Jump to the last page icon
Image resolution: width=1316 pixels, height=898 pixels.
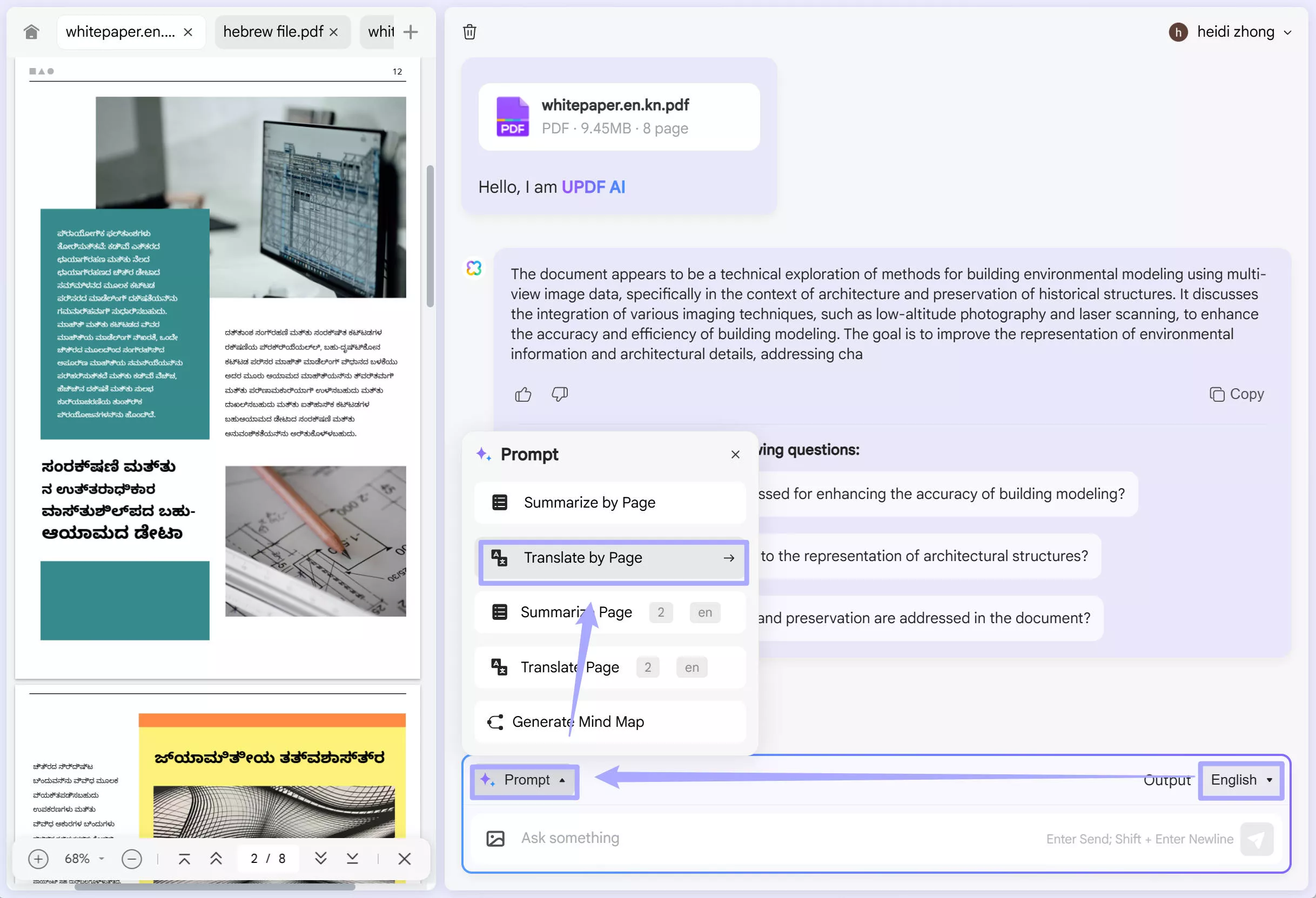tap(352, 859)
